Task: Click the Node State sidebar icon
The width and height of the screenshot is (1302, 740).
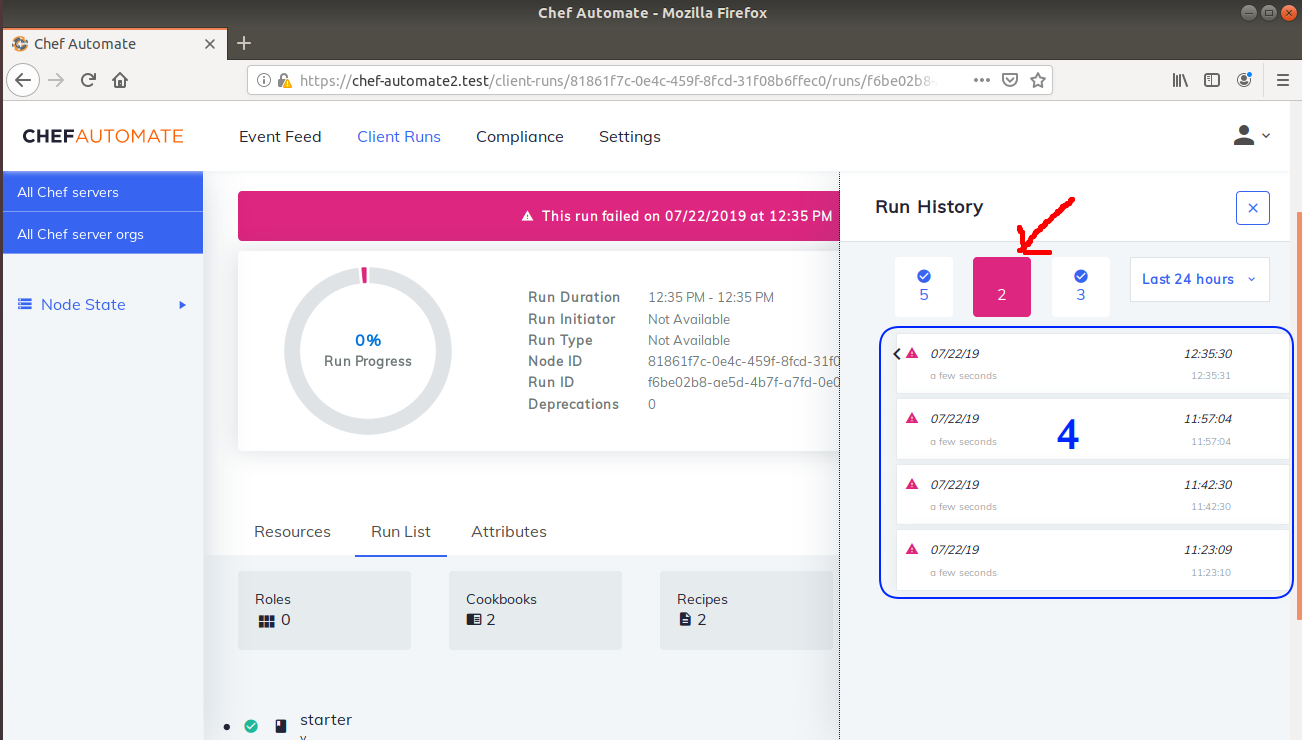Action: point(25,304)
